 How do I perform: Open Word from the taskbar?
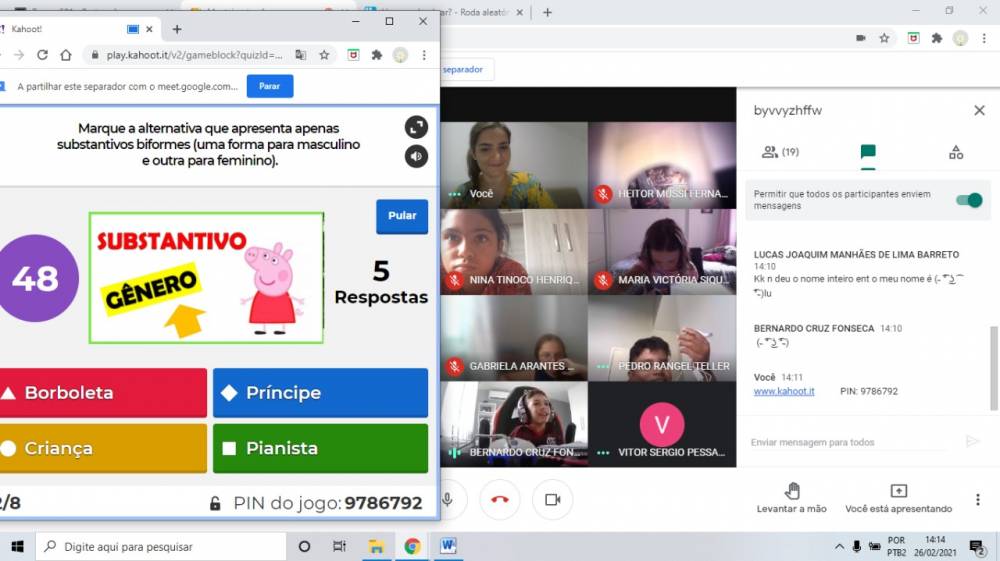point(447,546)
